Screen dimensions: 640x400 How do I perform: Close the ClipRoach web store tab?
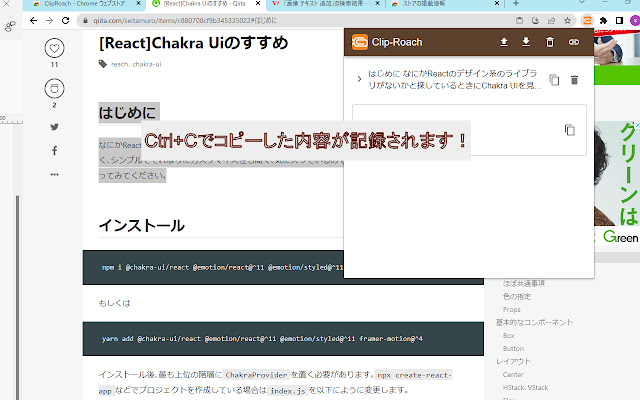tap(138, 3)
